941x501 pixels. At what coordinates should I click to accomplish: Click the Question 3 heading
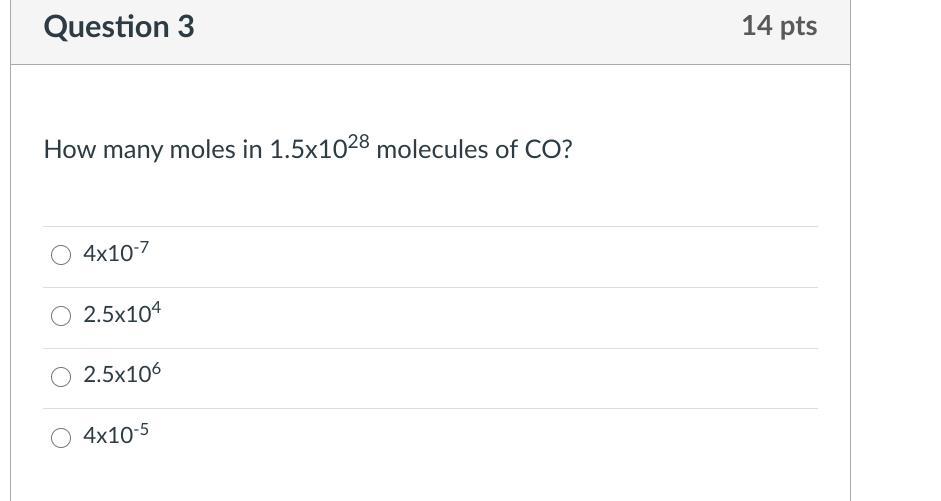(118, 27)
